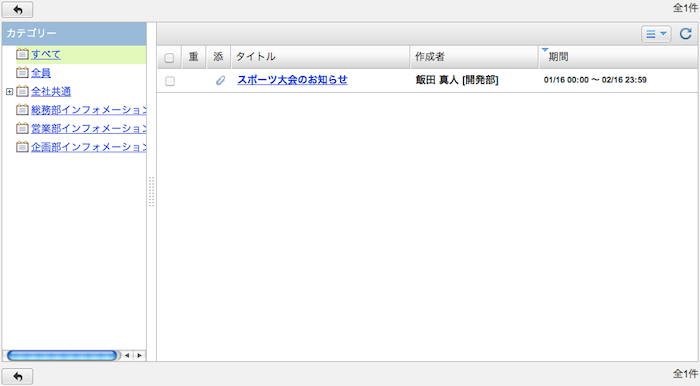Click the top back arrow button

pos(17,9)
